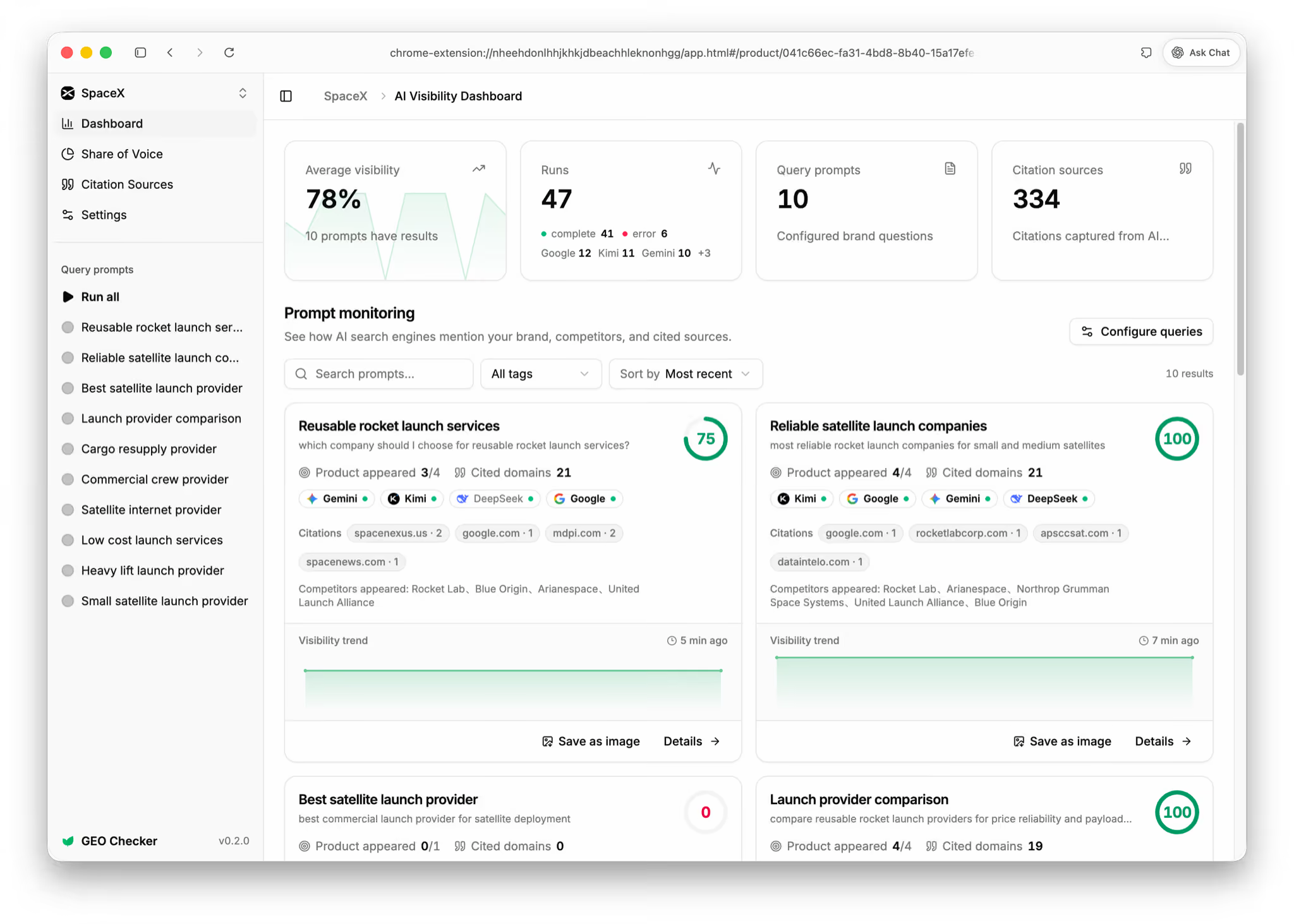Viewport: 1294px width, 924px height.
Task: Click the 100 score ring on Reliable satellite card
Action: 1177,439
